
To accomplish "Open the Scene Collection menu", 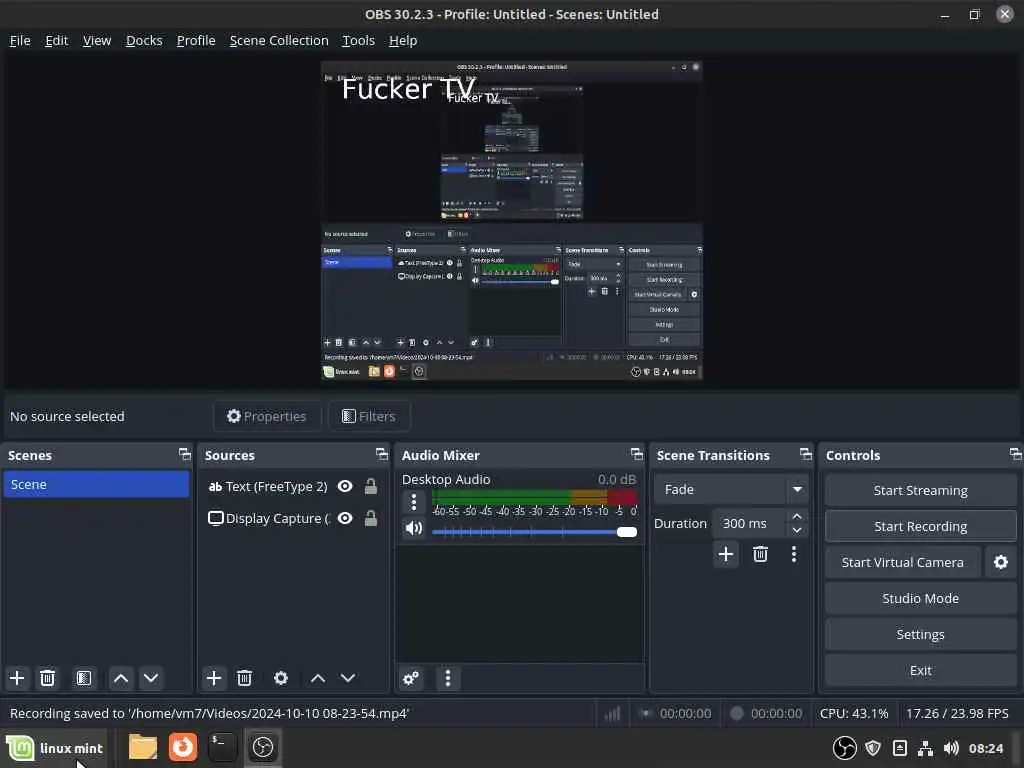I will 279,40.
